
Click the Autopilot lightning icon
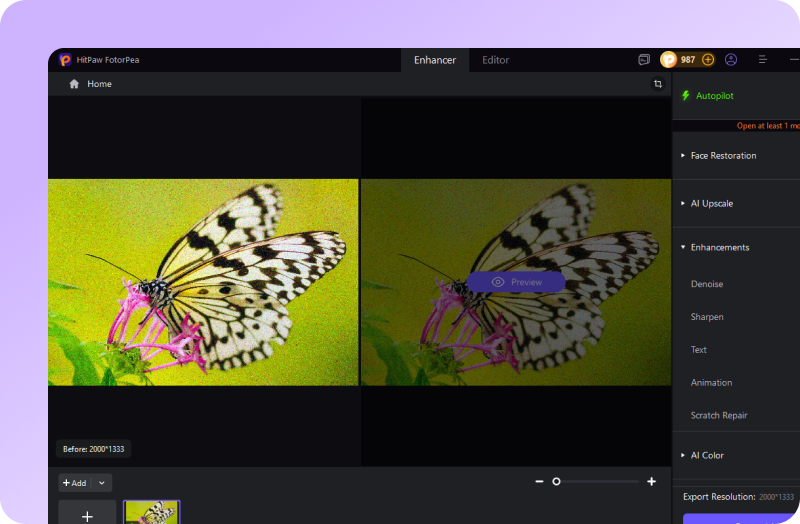click(686, 95)
